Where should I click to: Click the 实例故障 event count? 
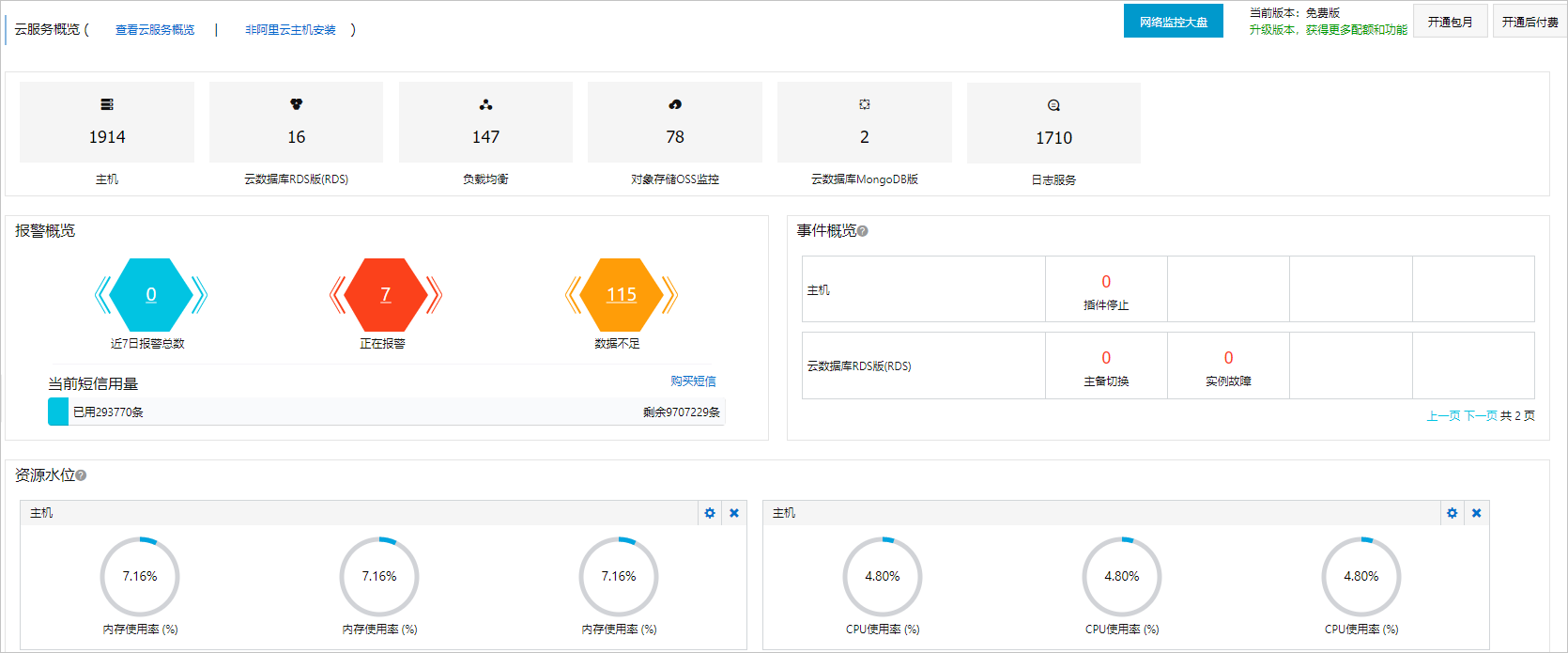pyautogui.click(x=1228, y=358)
